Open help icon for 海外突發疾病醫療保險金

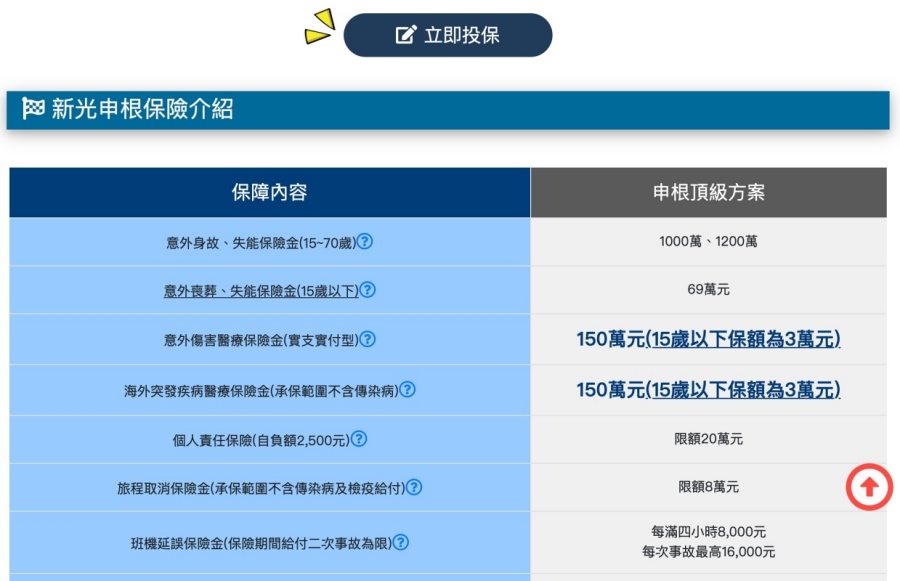(x=408, y=390)
